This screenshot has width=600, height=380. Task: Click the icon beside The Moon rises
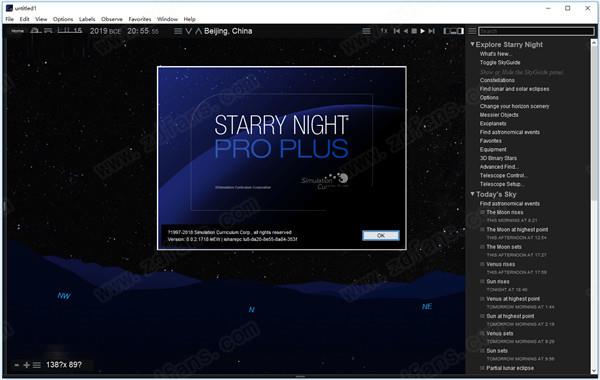coord(483,212)
